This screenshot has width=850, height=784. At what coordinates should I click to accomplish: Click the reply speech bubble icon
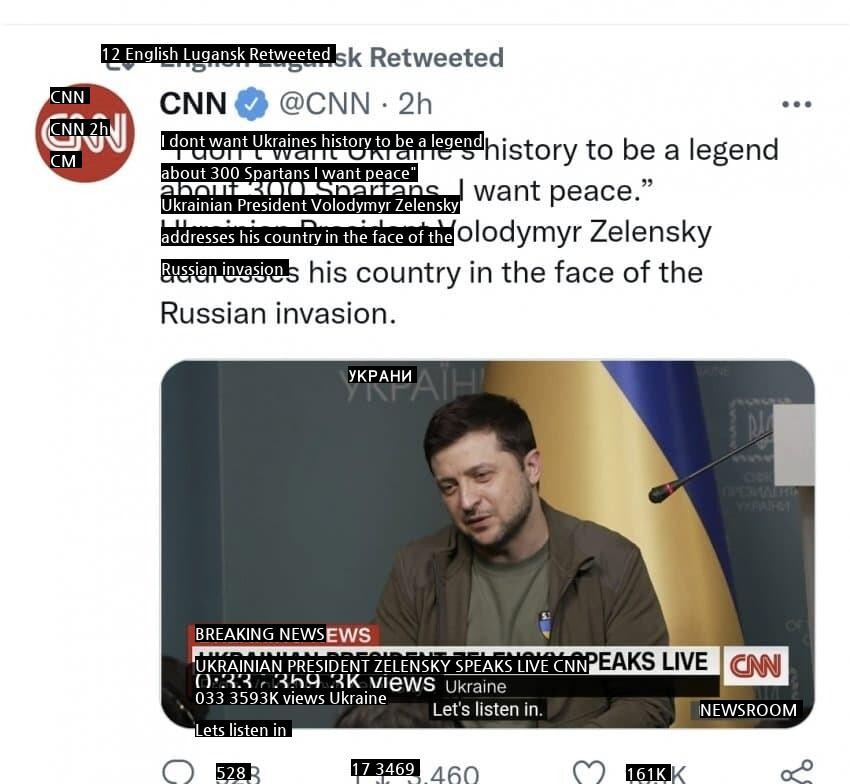tap(178, 772)
